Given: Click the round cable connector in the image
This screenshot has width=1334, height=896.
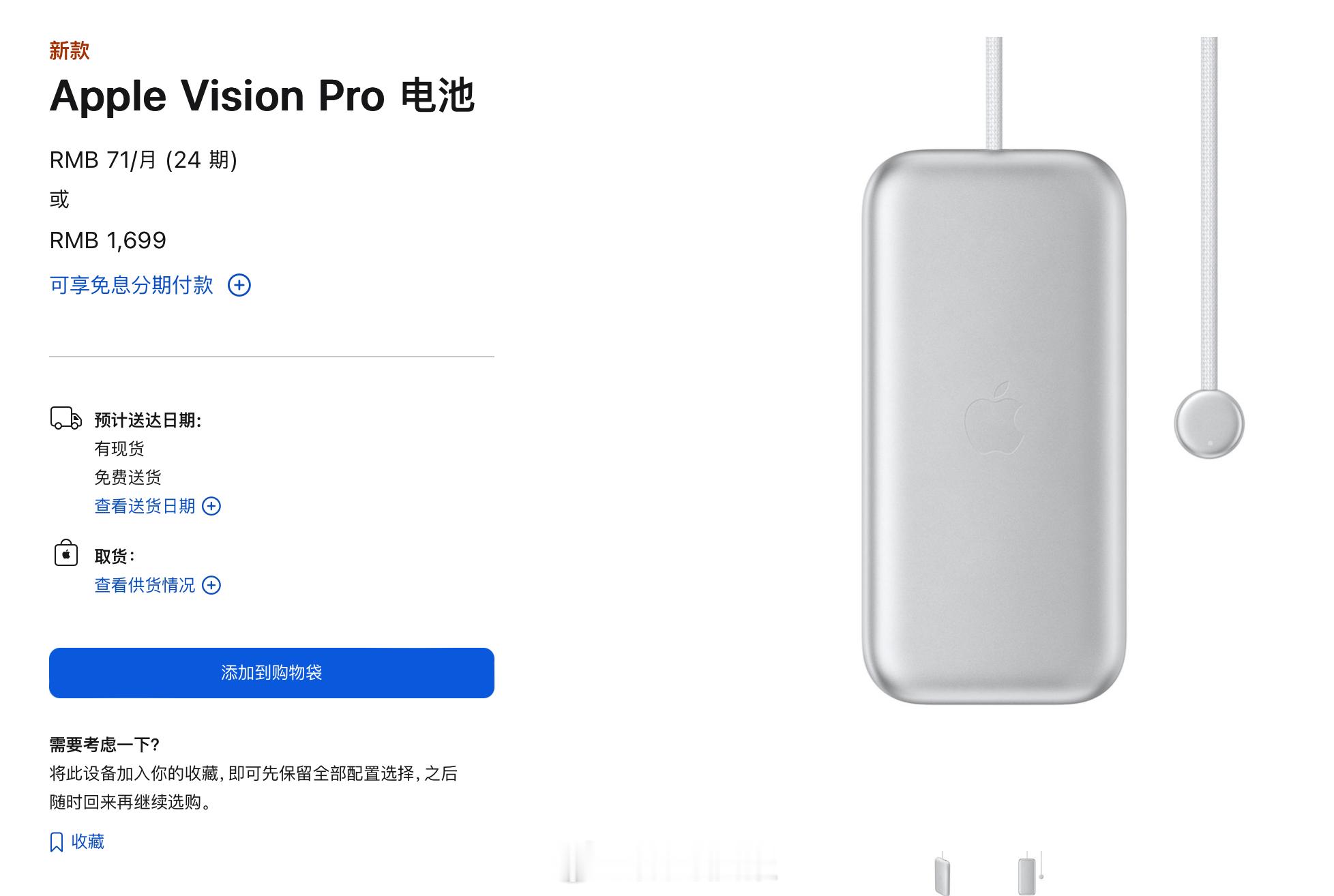Looking at the screenshot, I should click(x=1209, y=423).
